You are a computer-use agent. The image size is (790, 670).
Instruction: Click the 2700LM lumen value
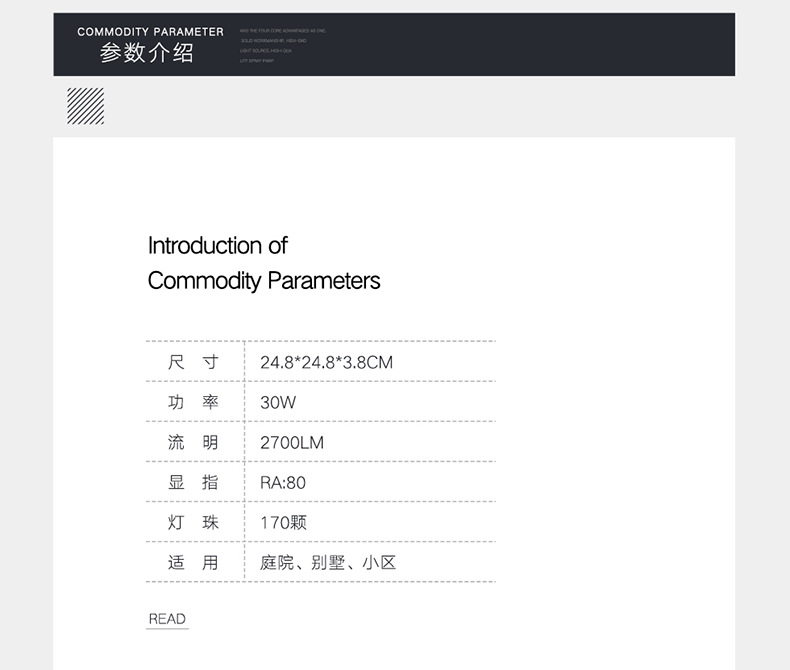click(292, 442)
